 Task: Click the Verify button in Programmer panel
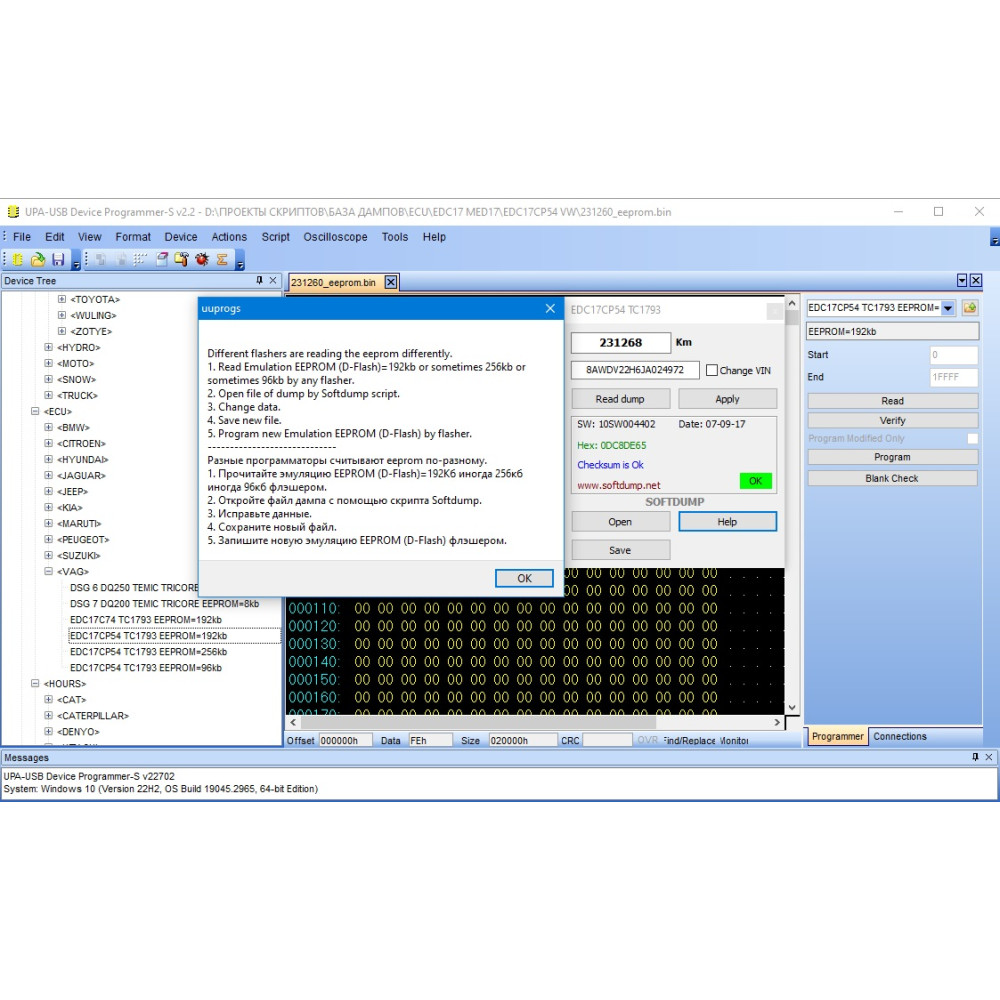(892, 420)
